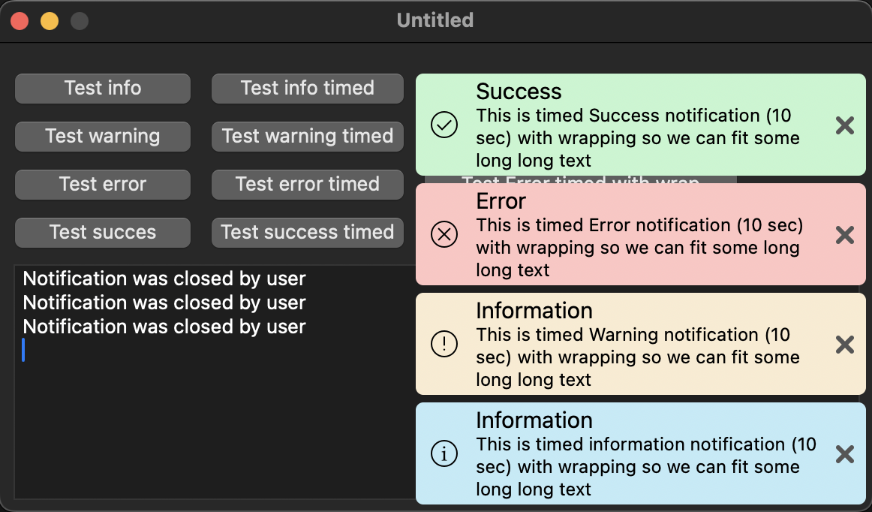Click the info icon in blue notification

click(444, 453)
